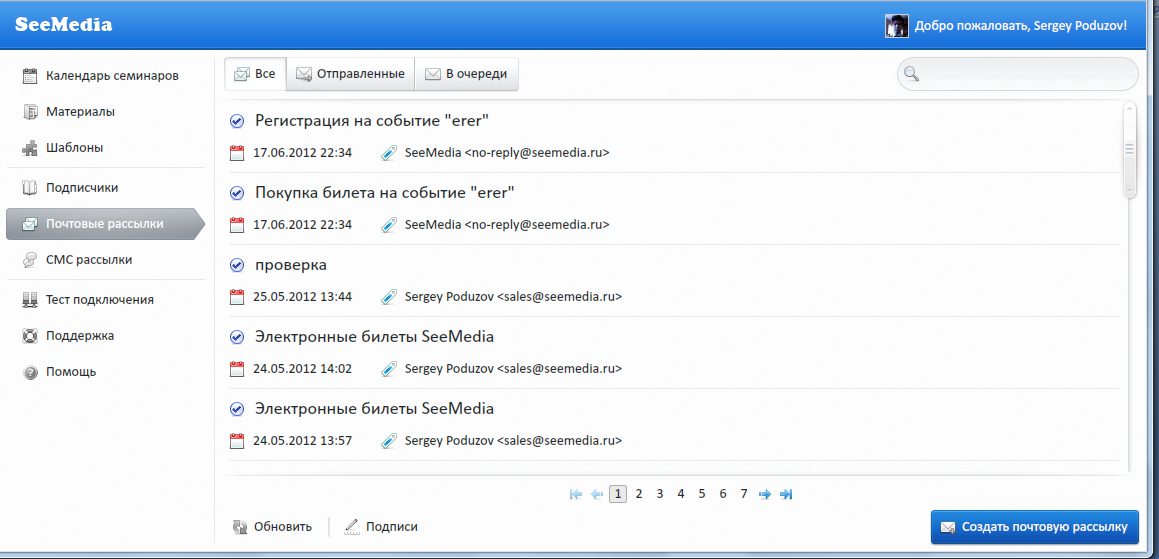
Task: Open Помощь page
Action: coord(59,371)
